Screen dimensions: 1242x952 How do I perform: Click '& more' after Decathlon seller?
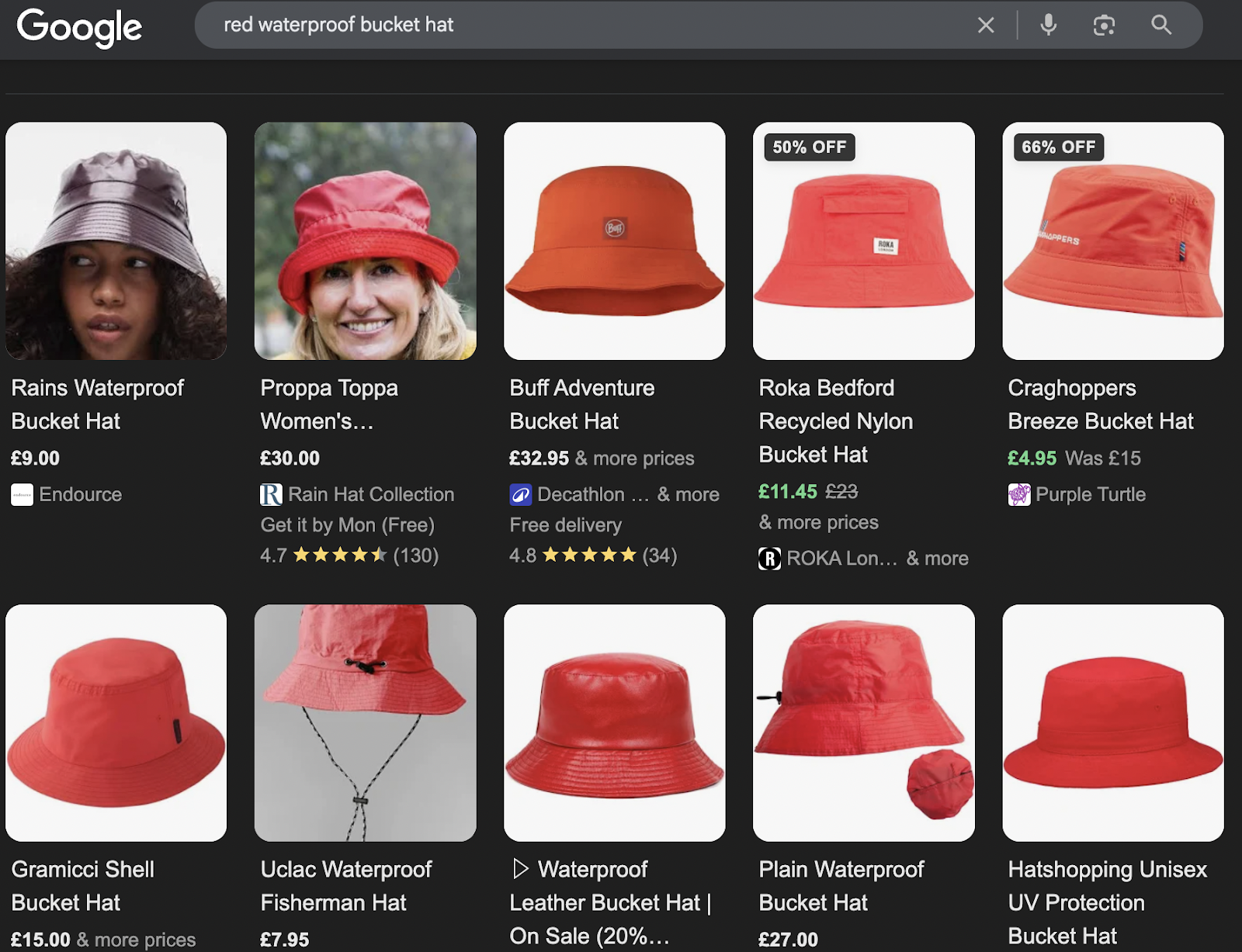pyautogui.click(x=689, y=495)
